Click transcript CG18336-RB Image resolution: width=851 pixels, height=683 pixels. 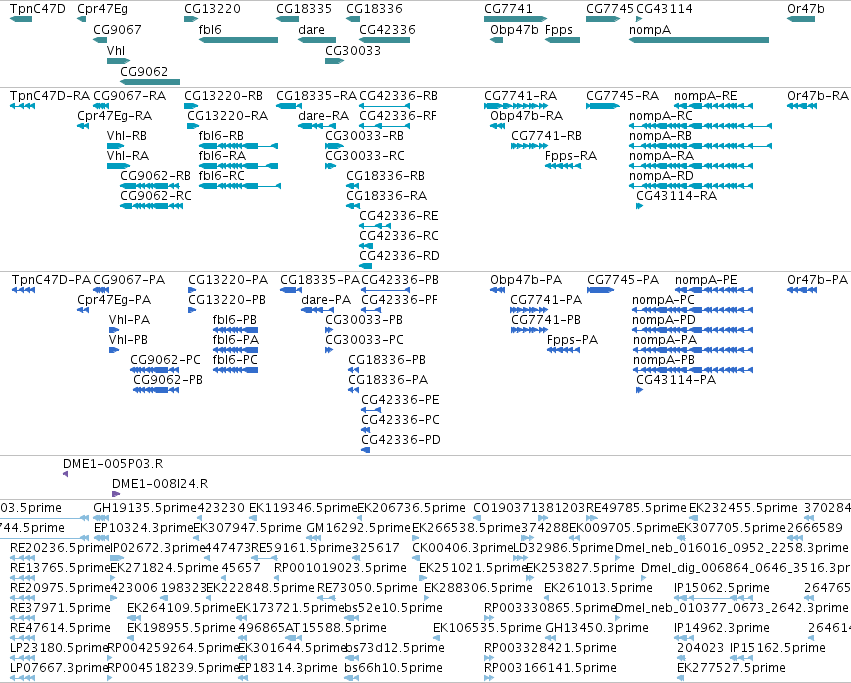pyautogui.click(x=385, y=176)
